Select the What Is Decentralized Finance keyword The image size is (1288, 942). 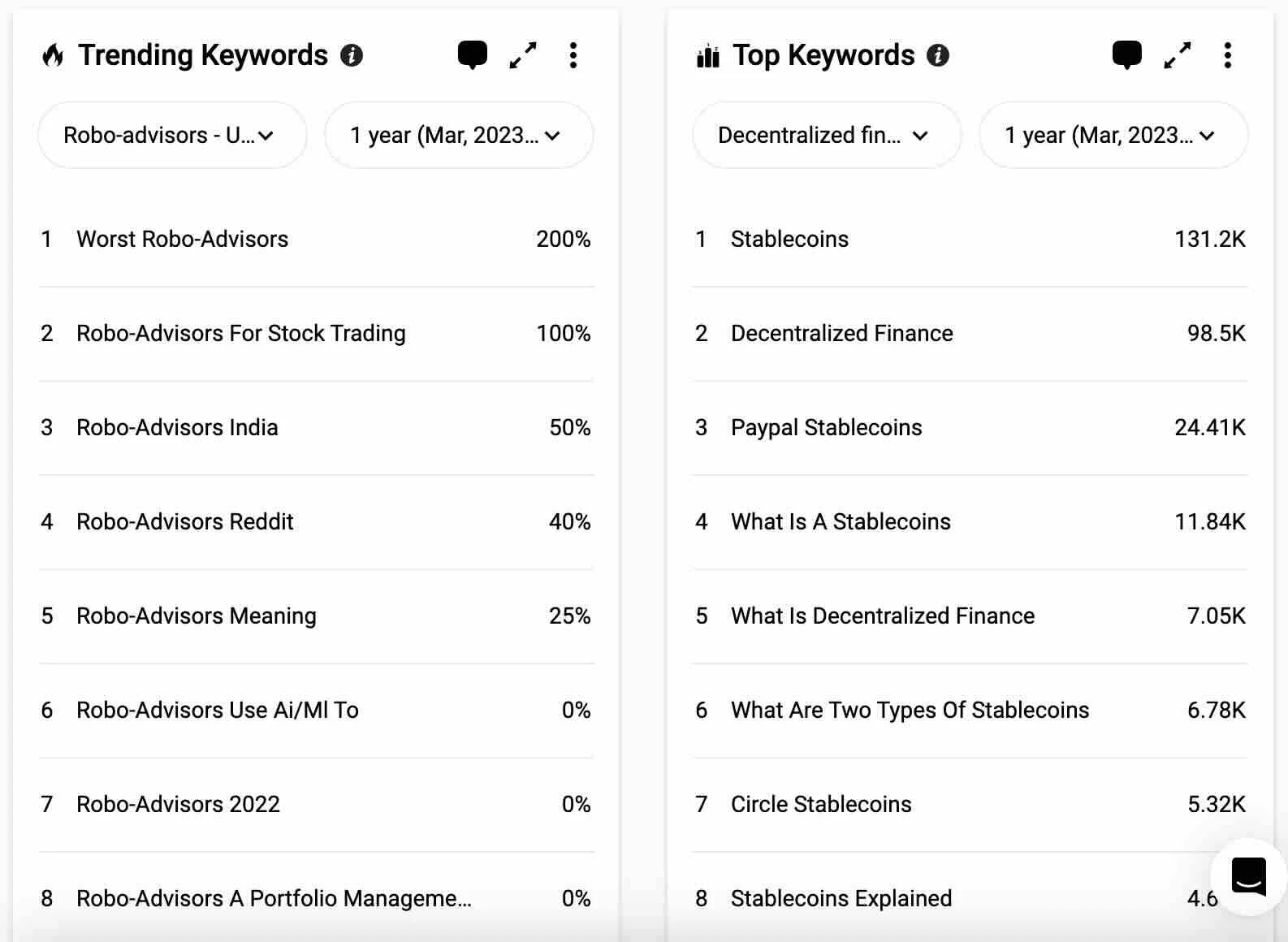pyautogui.click(x=883, y=616)
